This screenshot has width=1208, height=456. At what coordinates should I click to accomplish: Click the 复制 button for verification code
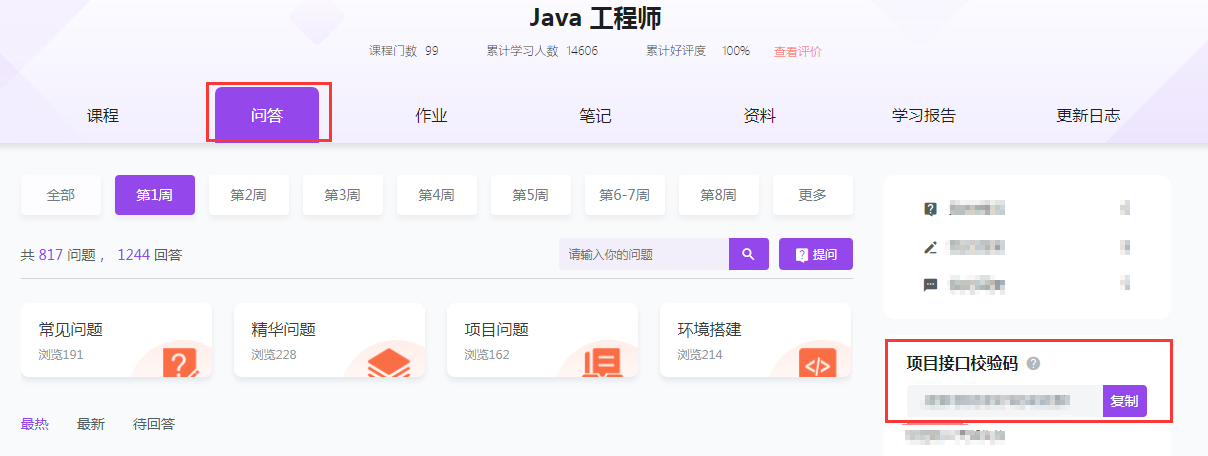click(1125, 401)
